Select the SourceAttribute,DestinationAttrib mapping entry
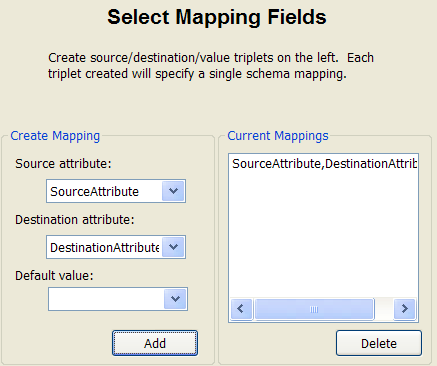This screenshot has width=437, height=366. tap(324, 164)
